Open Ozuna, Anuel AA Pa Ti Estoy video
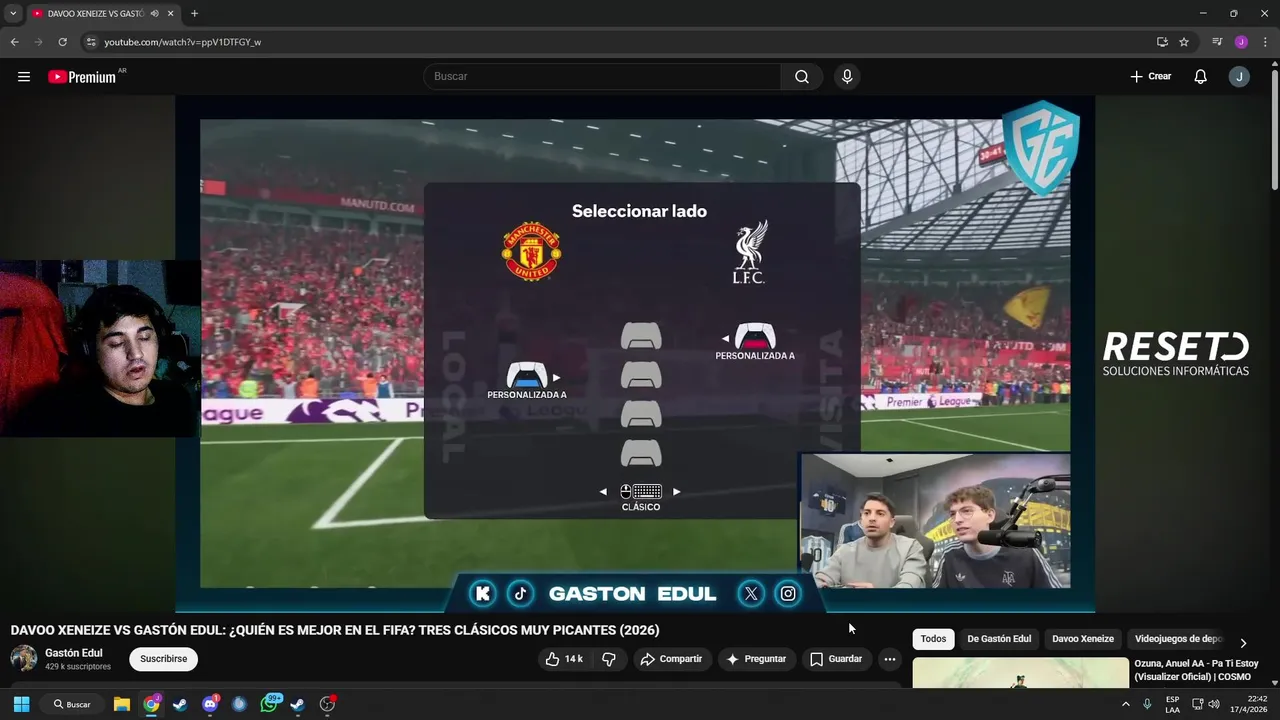 click(x=1196, y=670)
